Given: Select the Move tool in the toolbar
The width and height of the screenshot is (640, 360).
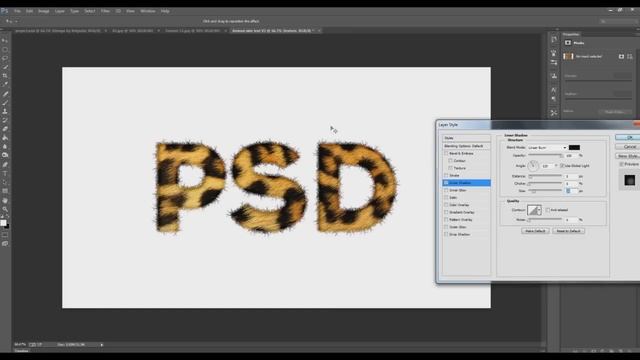Looking at the screenshot, I should point(5,41).
